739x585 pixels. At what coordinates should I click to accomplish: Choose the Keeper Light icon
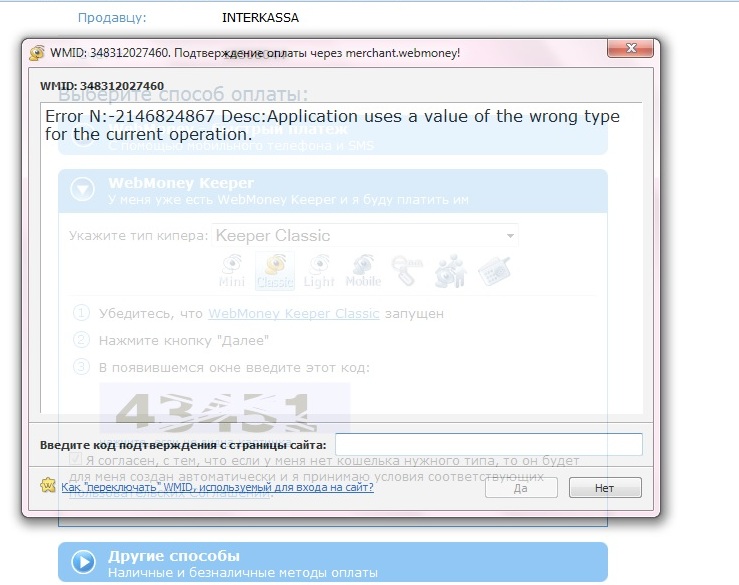click(x=319, y=270)
